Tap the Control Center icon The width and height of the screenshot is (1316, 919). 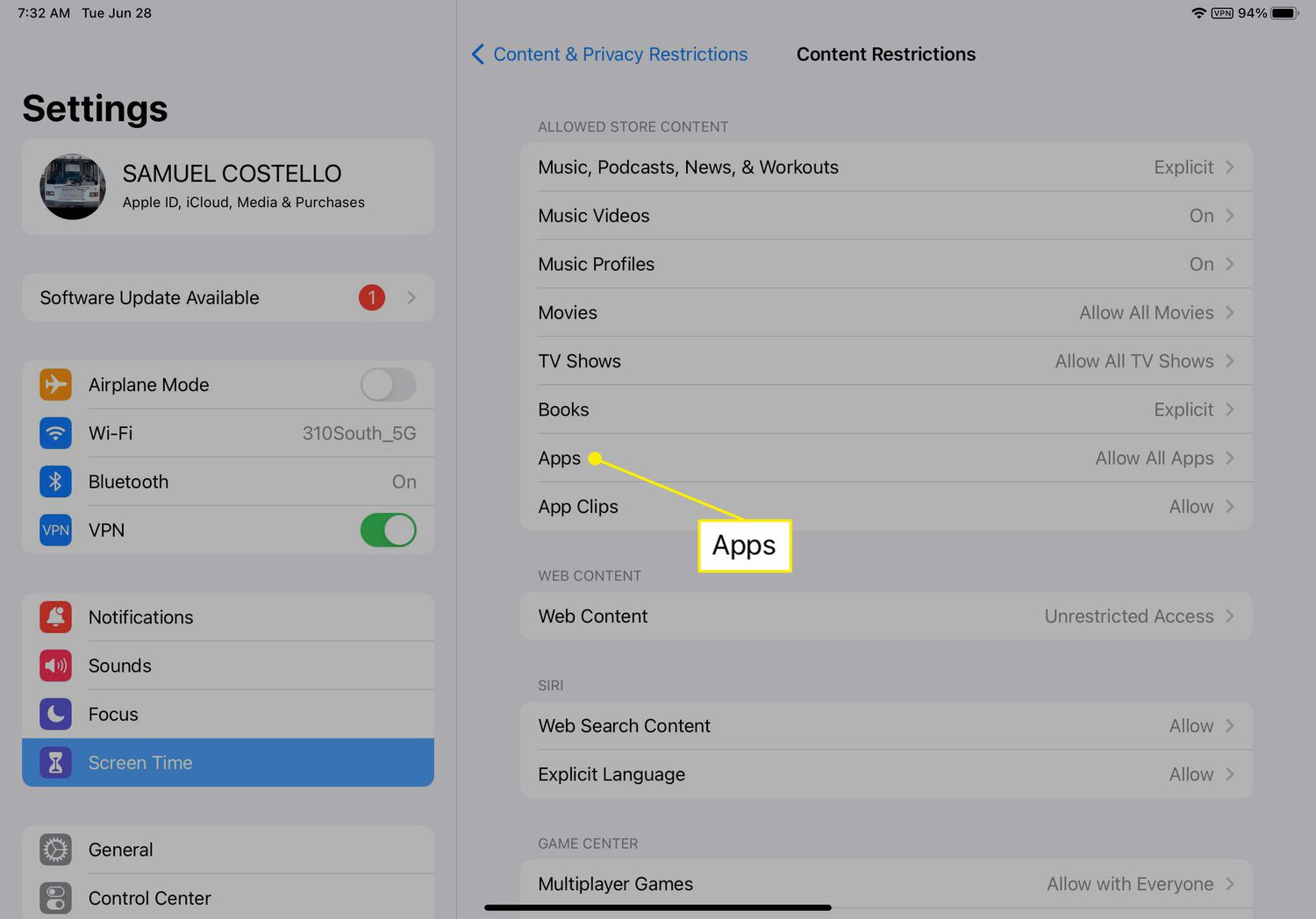coord(55,898)
